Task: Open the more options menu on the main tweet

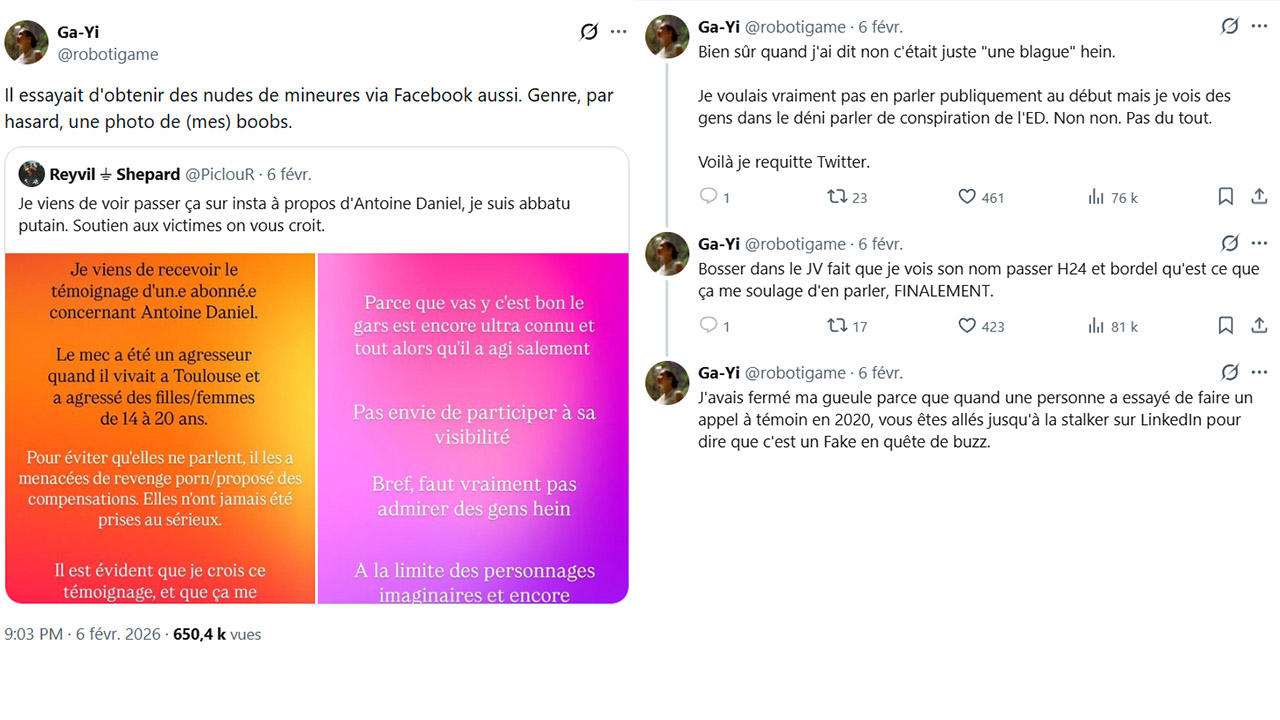Action: click(x=619, y=32)
